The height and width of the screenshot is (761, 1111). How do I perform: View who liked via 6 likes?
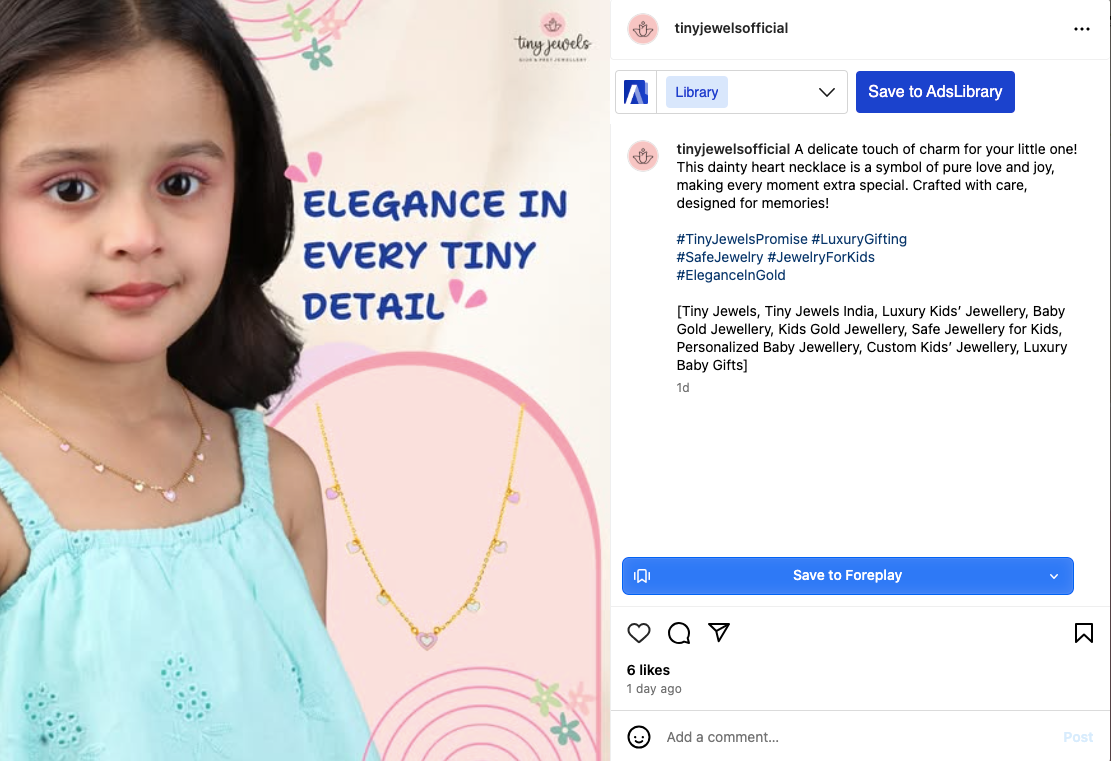(648, 670)
